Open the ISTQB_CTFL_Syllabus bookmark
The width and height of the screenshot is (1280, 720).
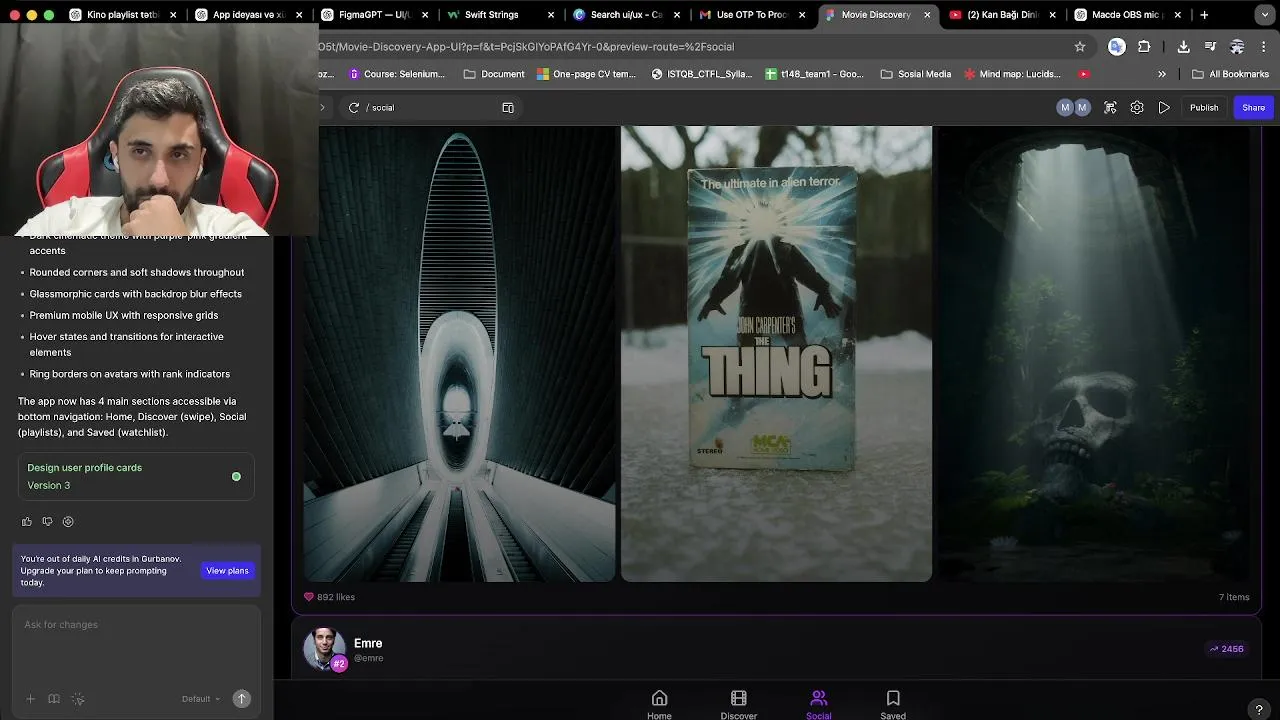pos(701,74)
